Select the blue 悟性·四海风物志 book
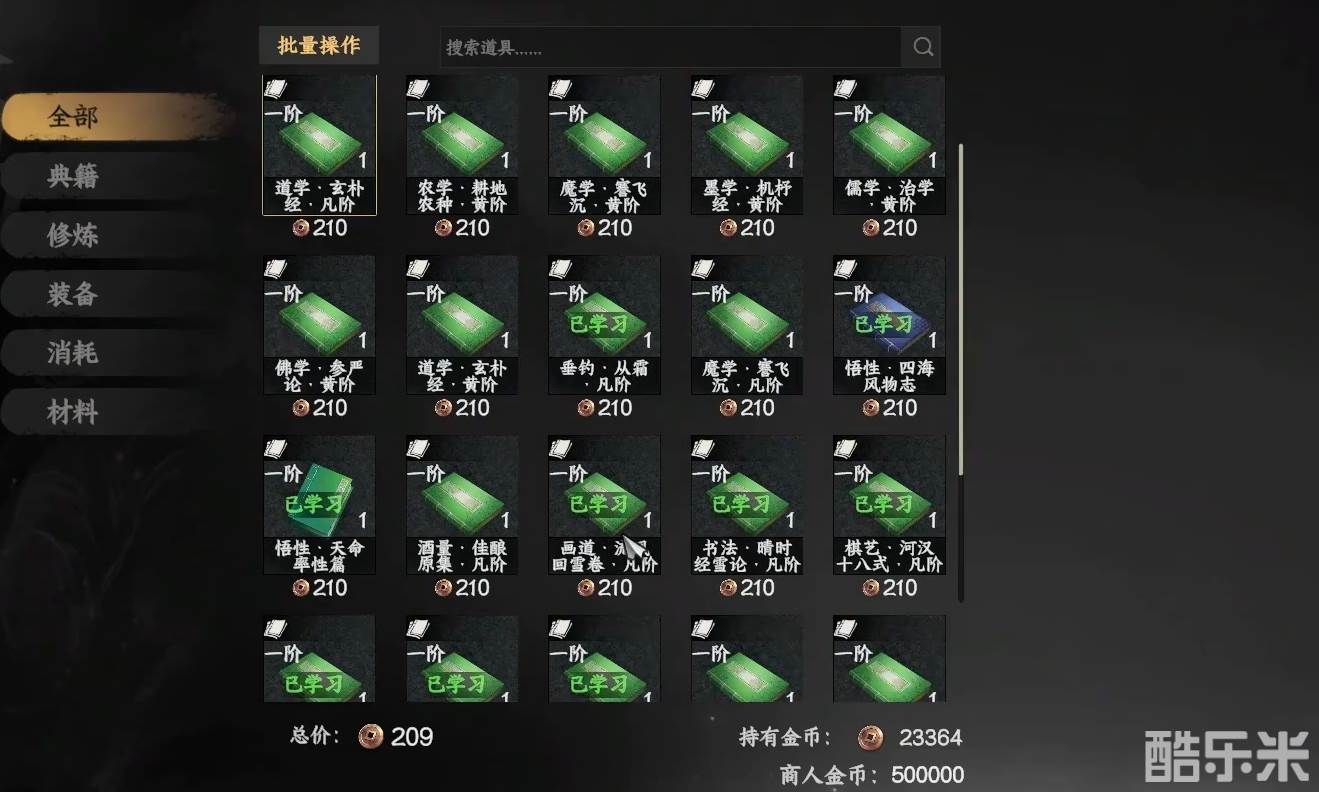This screenshot has width=1319, height=792. [889, 325]
